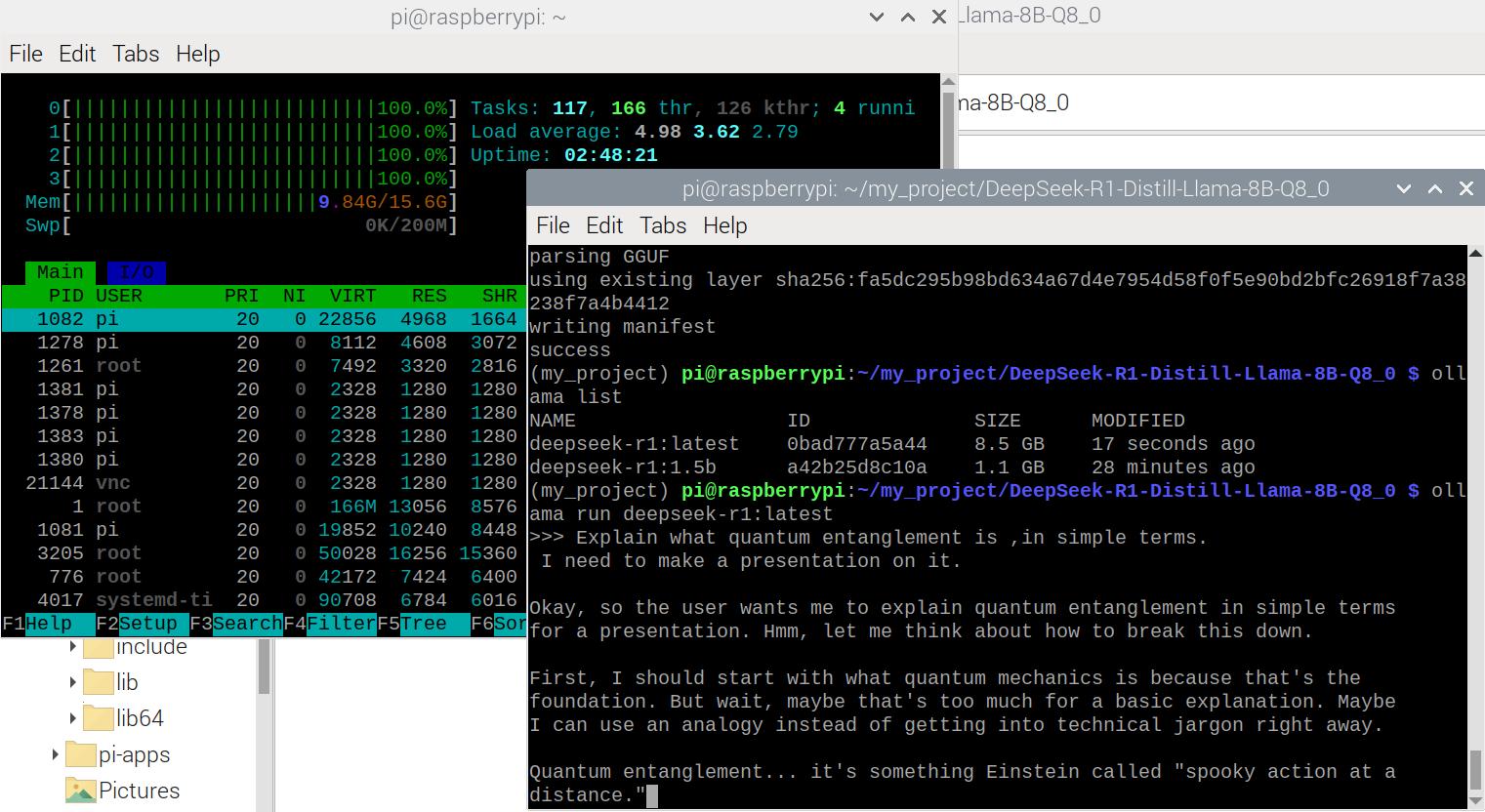The width and height of the screenshot is (1485, 812).
Task: Click the include folder icon
Action: click(x=99, y=648)
